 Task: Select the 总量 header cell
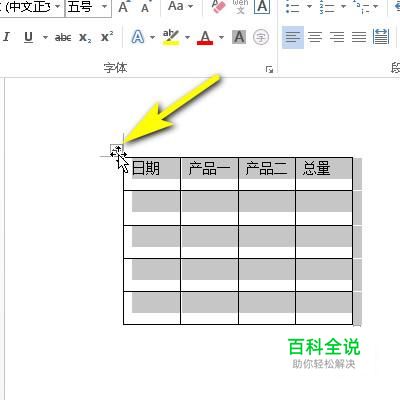click(324, 174)
